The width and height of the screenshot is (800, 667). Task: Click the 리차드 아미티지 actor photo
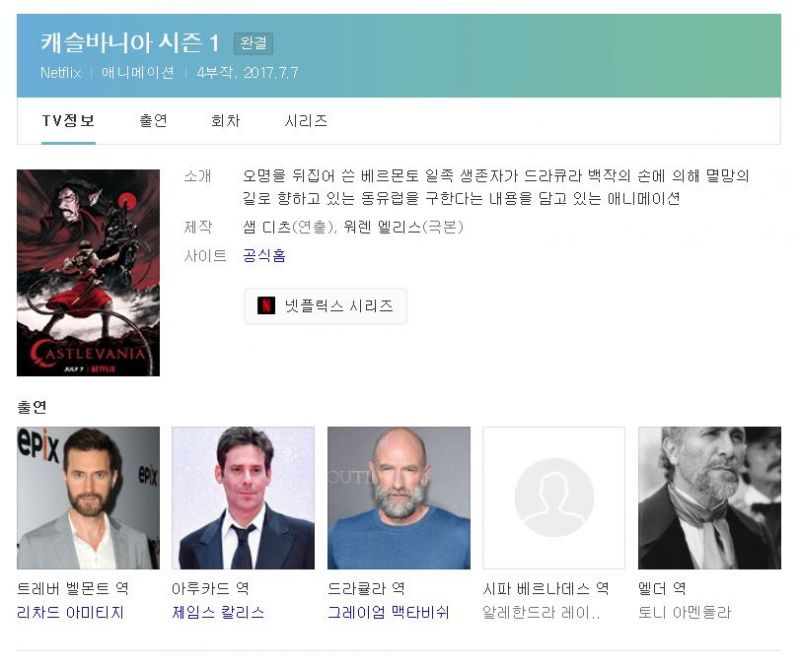pos(88,498)
